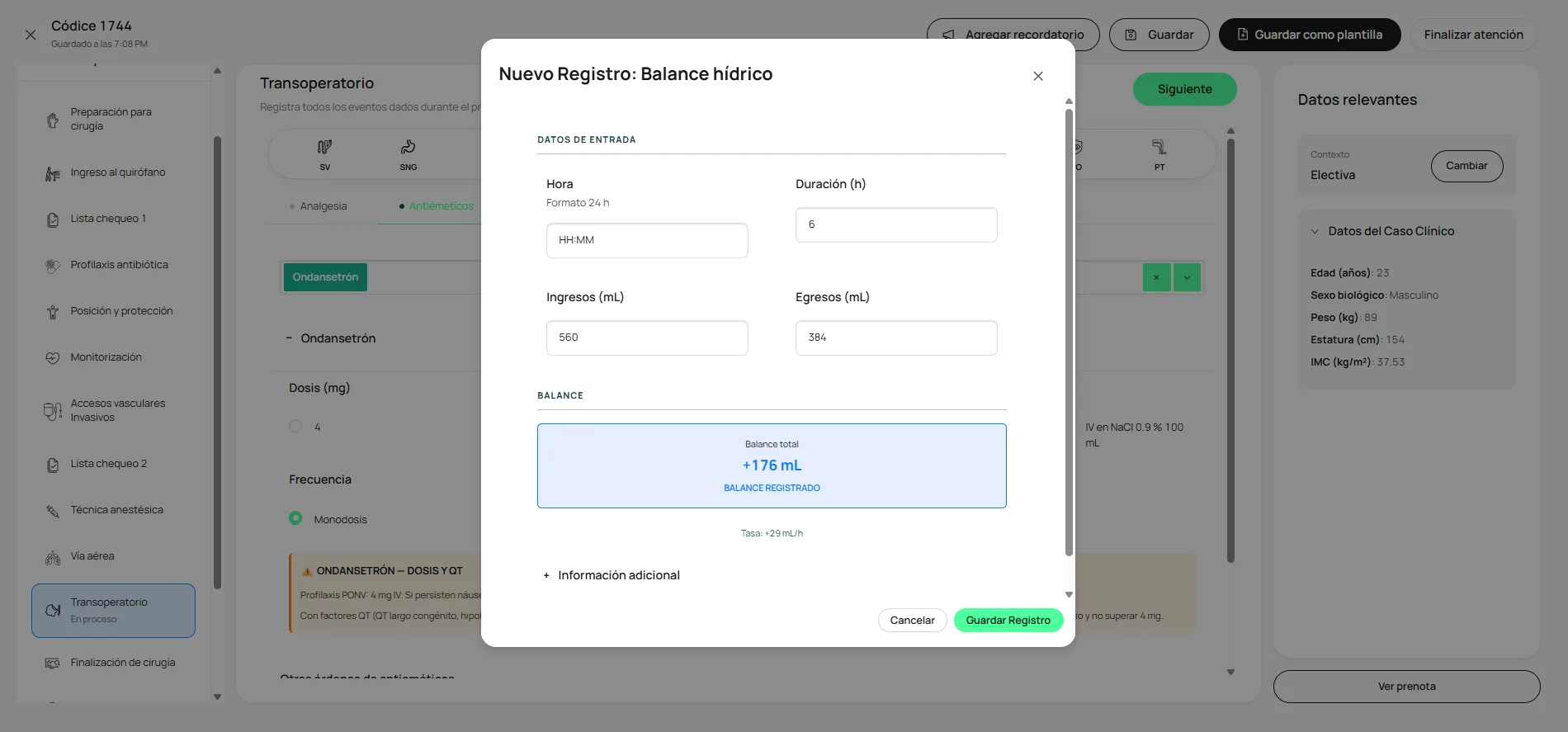The width and height of the screenshot is (1568, 732).
Task: Click the Posición y protección sidebar icon
Action: 53,312
